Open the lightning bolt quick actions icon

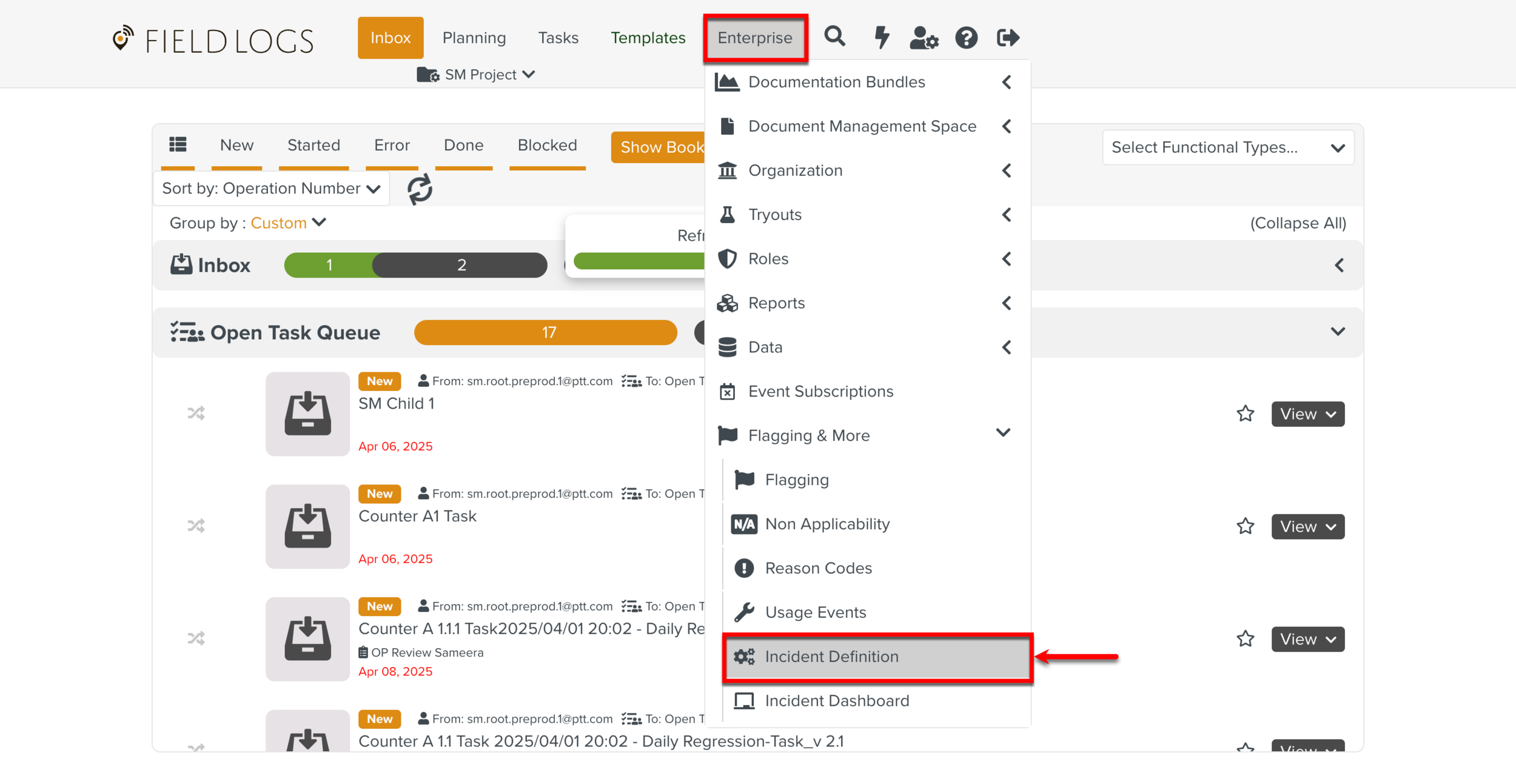881,37
